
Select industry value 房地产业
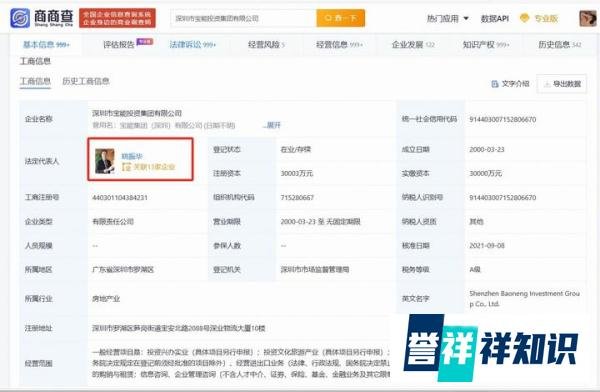106,299
